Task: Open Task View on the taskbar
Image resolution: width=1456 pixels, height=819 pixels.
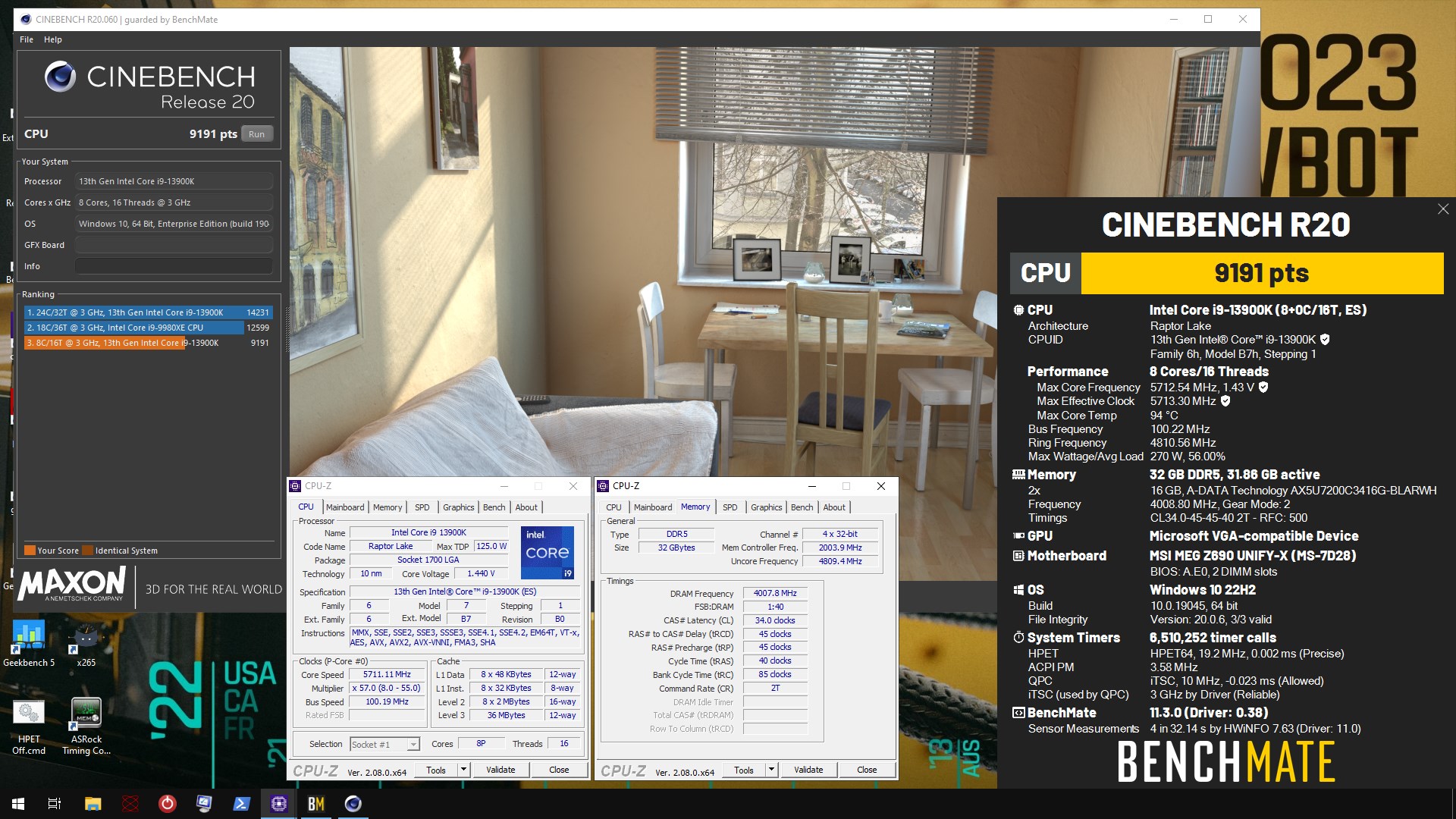Action: (x=55, y=804)
